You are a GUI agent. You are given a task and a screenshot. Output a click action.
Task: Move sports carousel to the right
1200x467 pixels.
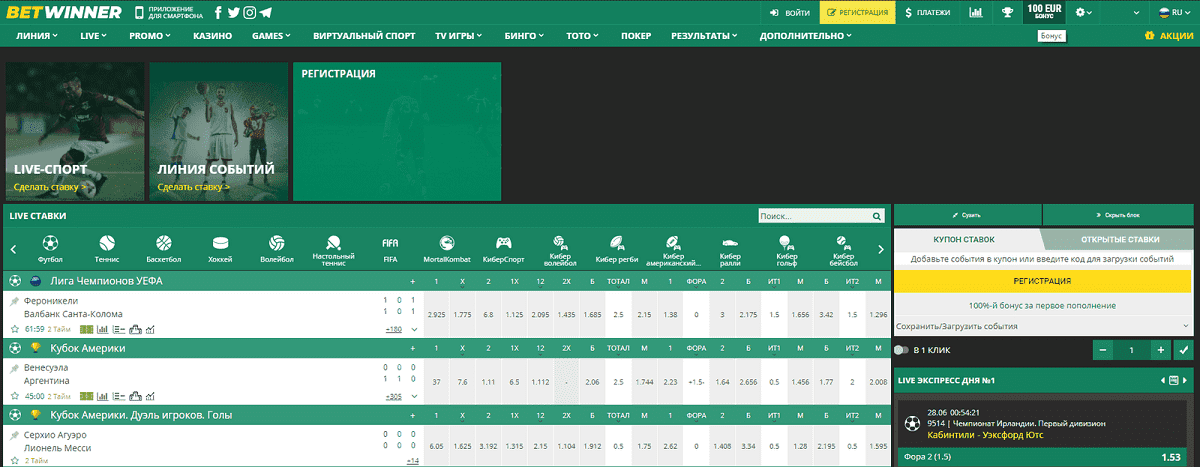click(880, 249)
